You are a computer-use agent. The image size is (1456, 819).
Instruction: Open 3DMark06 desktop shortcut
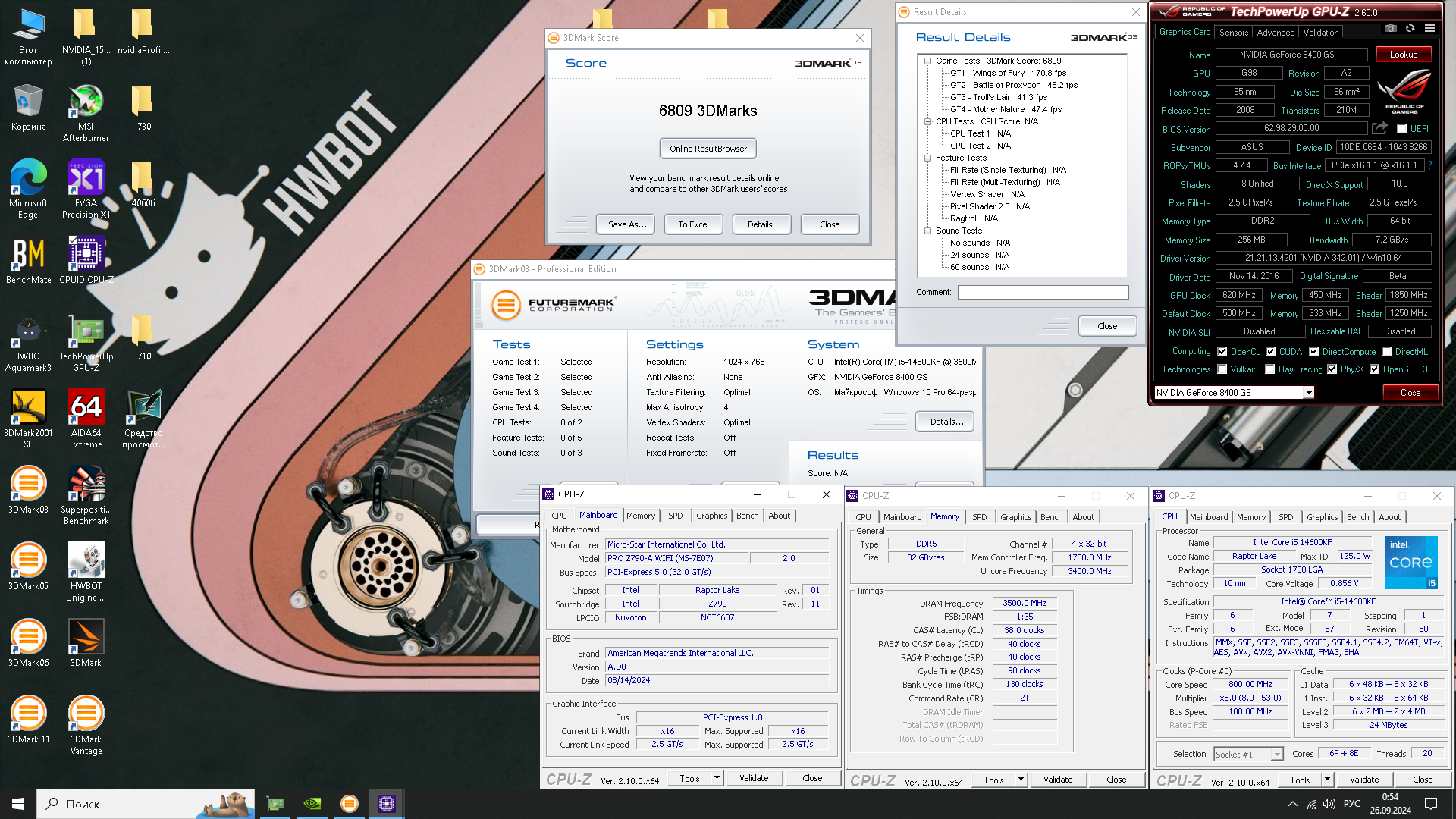(x=28, y=644)
